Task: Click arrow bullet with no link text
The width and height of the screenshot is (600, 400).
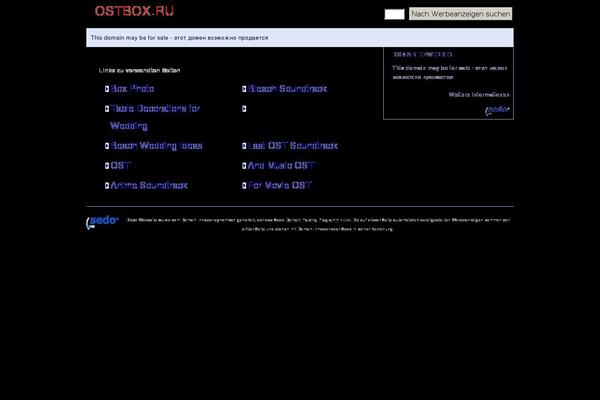Action: pyautogui.click(x=244, y=109)
